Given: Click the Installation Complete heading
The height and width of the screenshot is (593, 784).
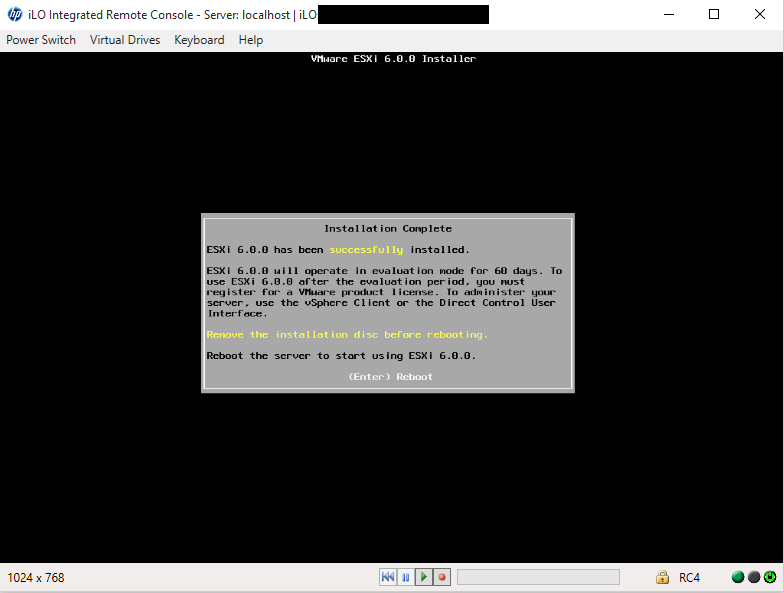Looking at the screenshot, I should [388, 228].
